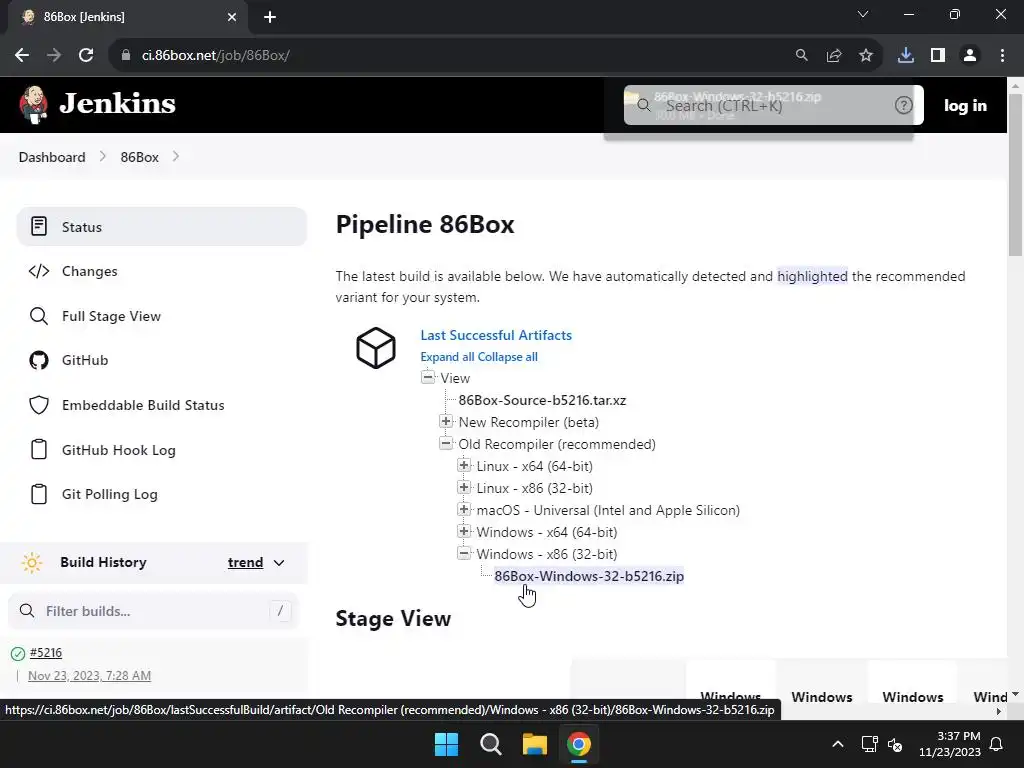Open a new browser tab
The width and height of the screenshot is (1024, 768).
(270, 17)
